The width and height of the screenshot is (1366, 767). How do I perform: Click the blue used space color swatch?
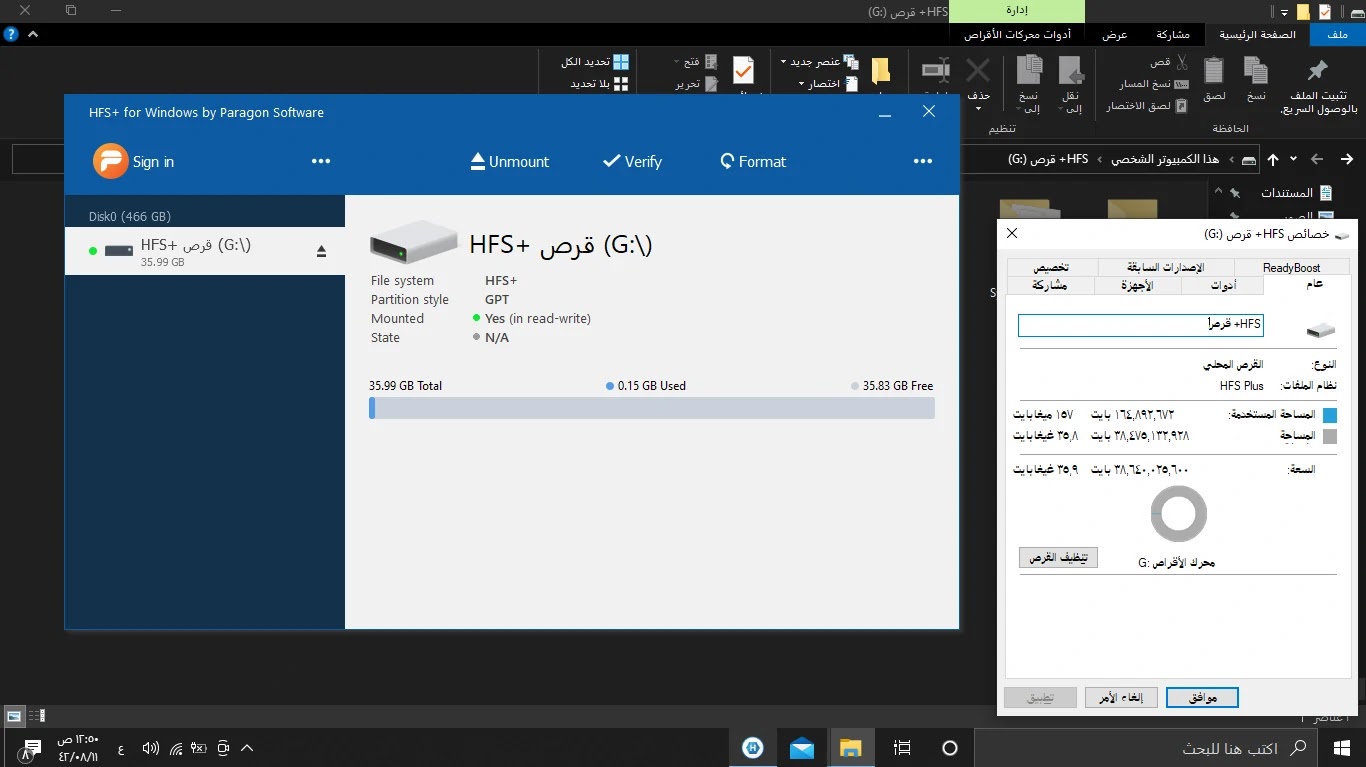click(1329, 415)
